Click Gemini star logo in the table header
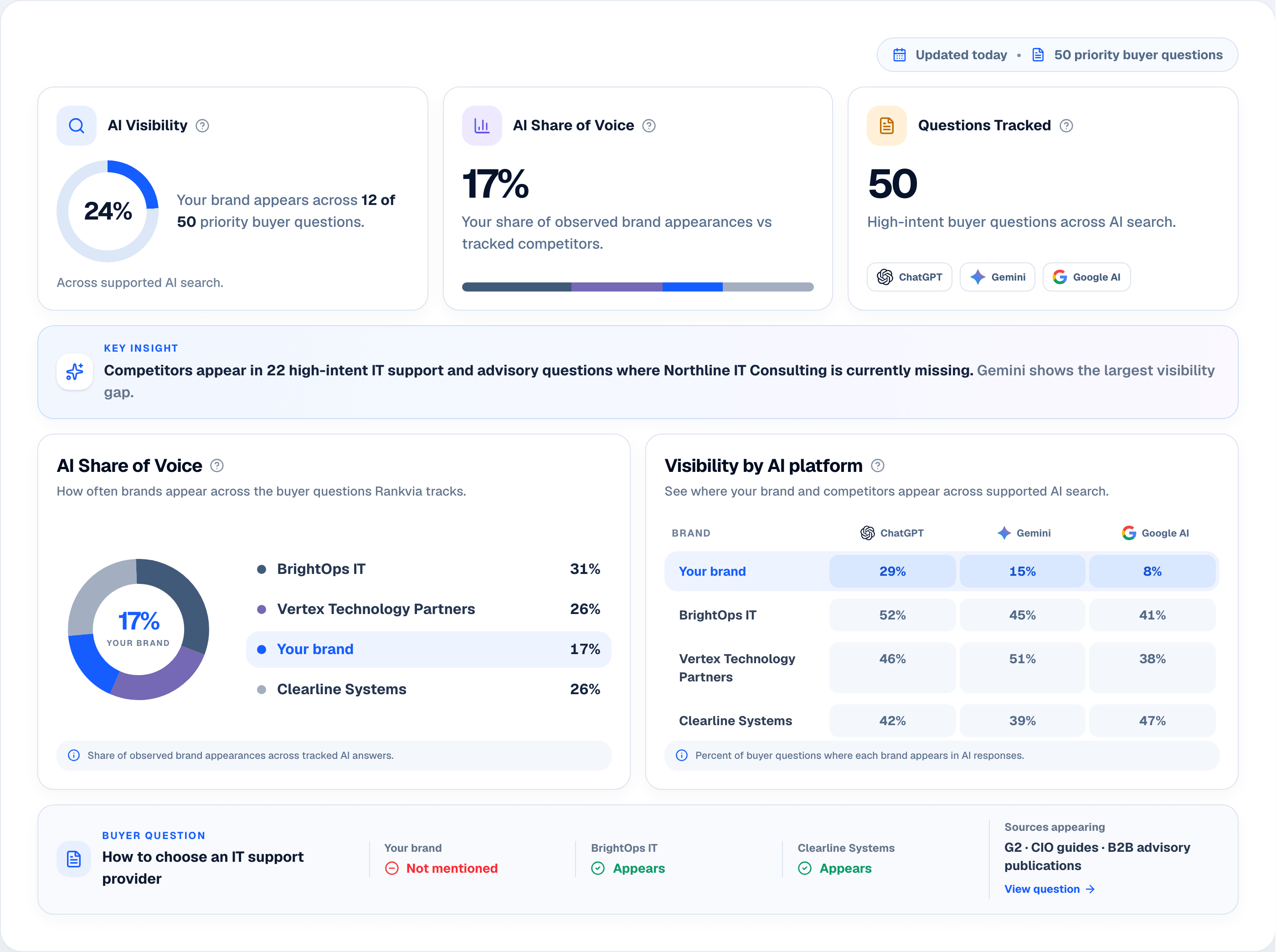Viewport: 1276px width, 952px height. click(1004, 533)
